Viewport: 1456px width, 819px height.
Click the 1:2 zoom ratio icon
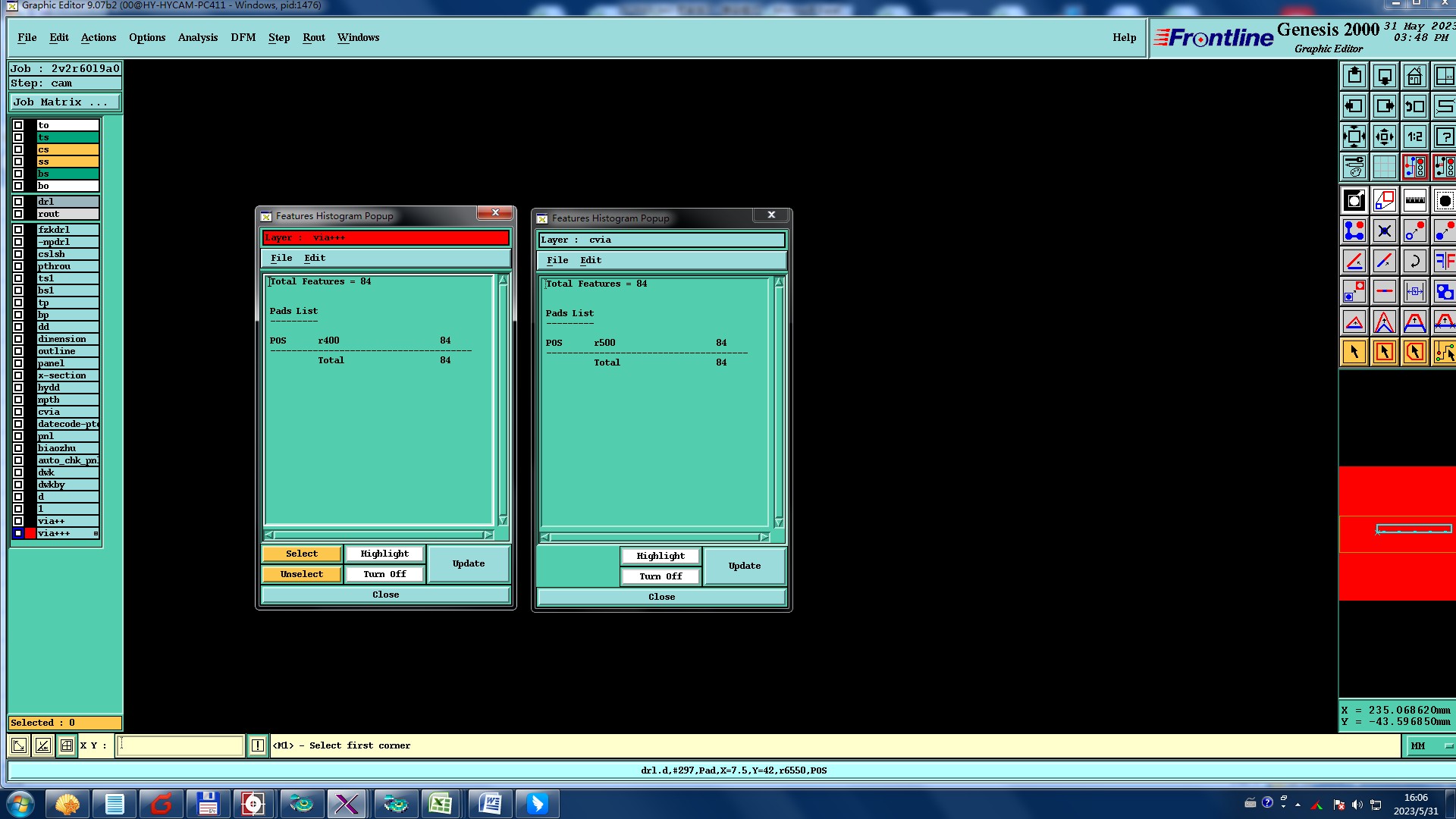[x=1414, y=137]
